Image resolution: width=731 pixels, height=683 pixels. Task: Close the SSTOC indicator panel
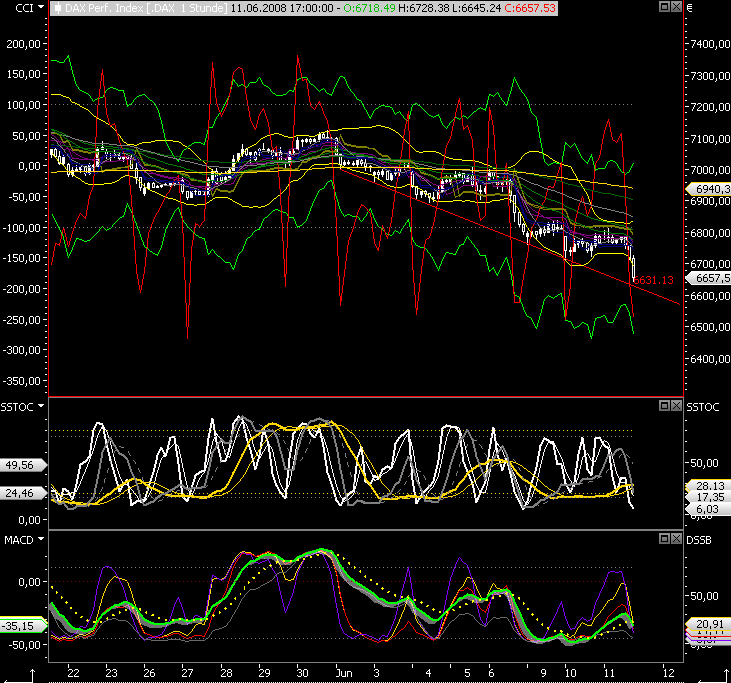676,406
